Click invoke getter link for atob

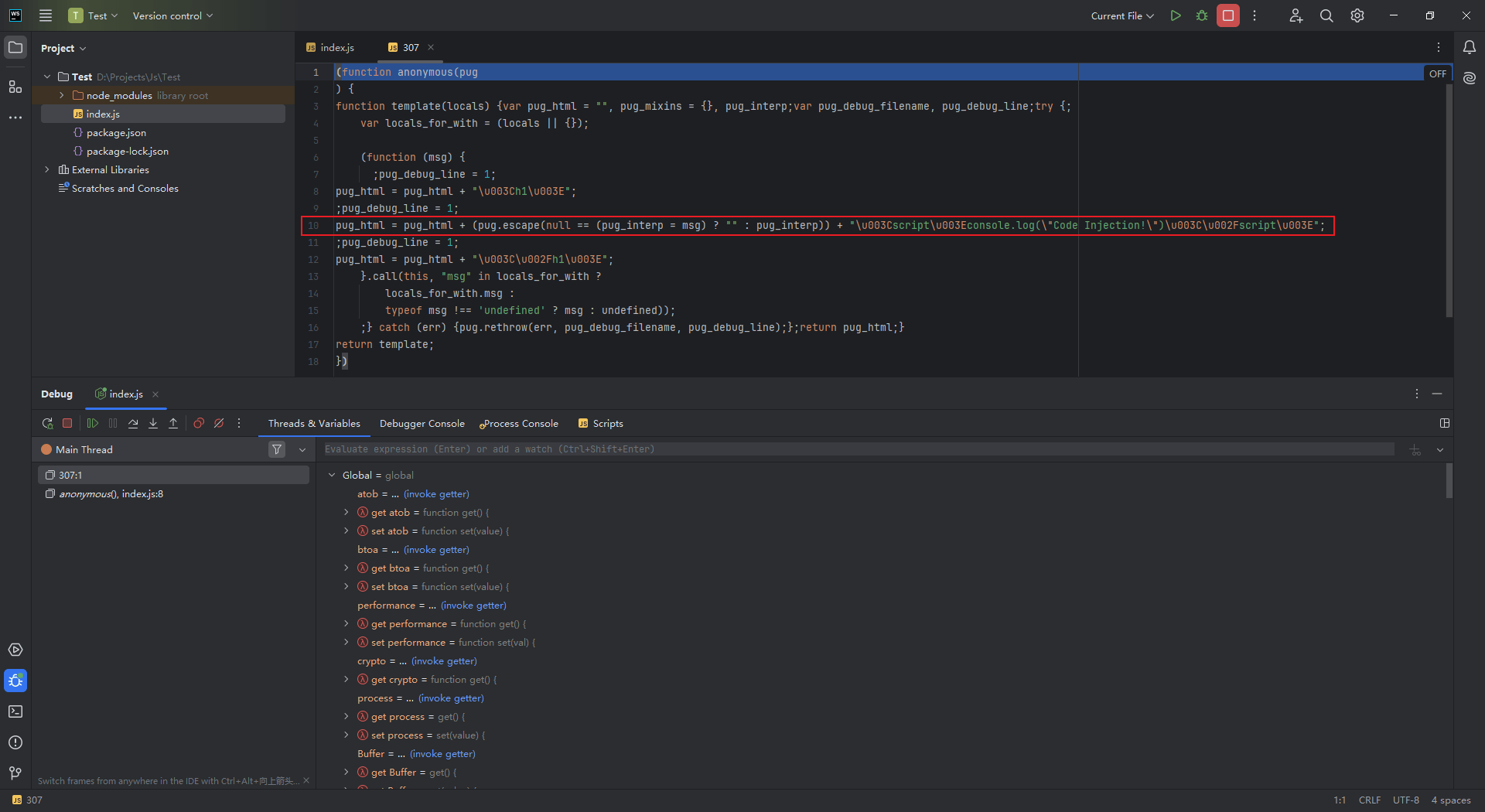coord(436,494)
